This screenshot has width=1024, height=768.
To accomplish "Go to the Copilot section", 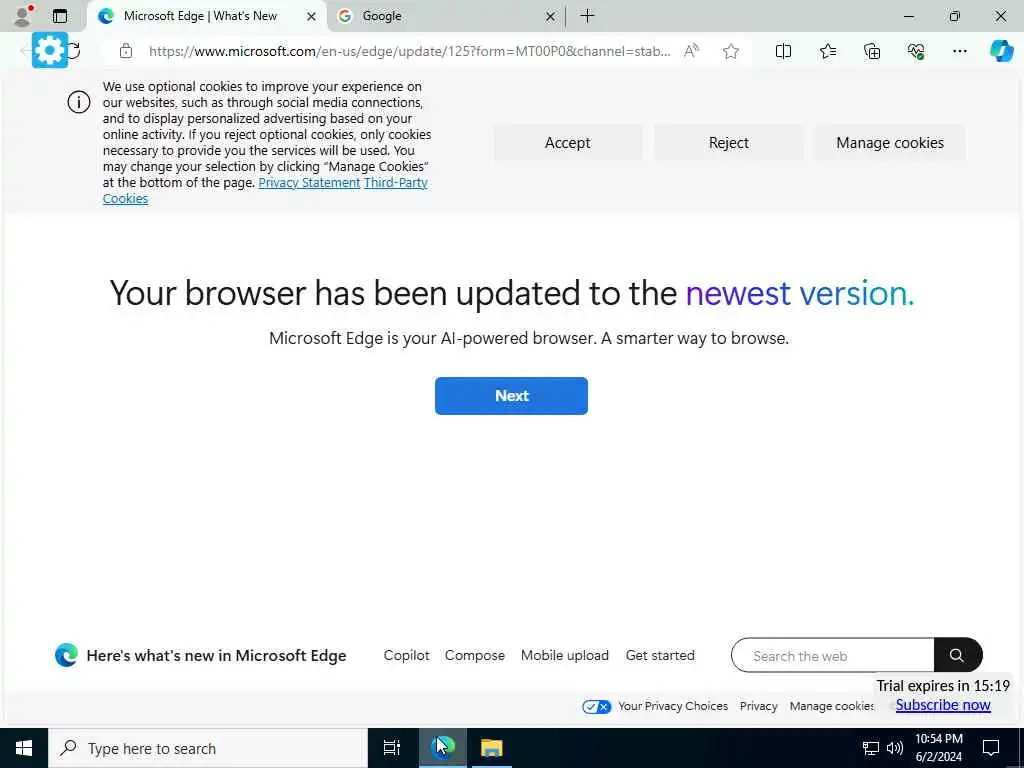I will (406, 655).
